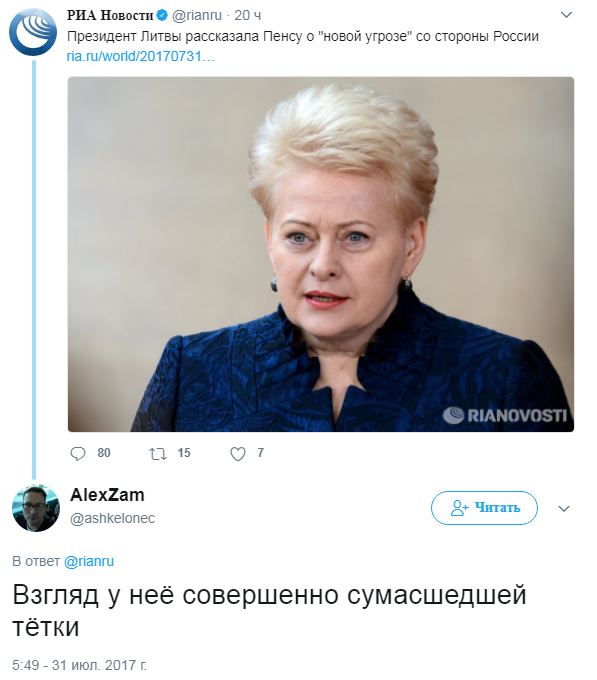Screen dimensions: 597x680
Task: Open РИА Новости profile avatar
Action: tap(33, 32)
